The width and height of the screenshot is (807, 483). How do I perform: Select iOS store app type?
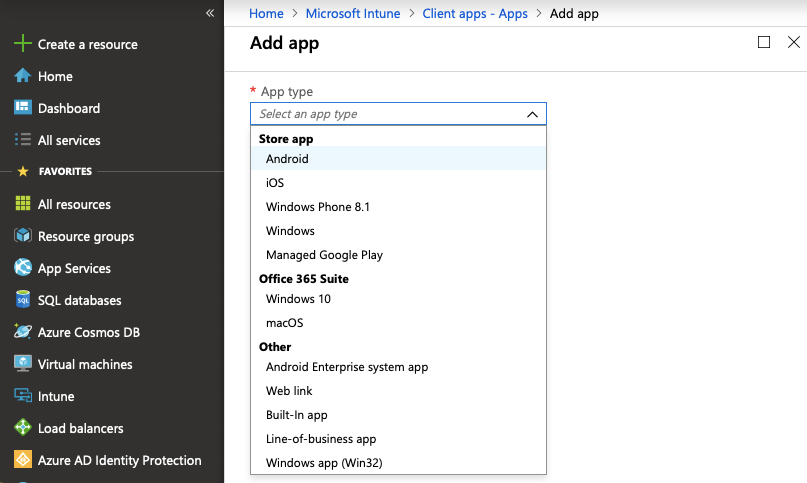click(x=398, y=183)
